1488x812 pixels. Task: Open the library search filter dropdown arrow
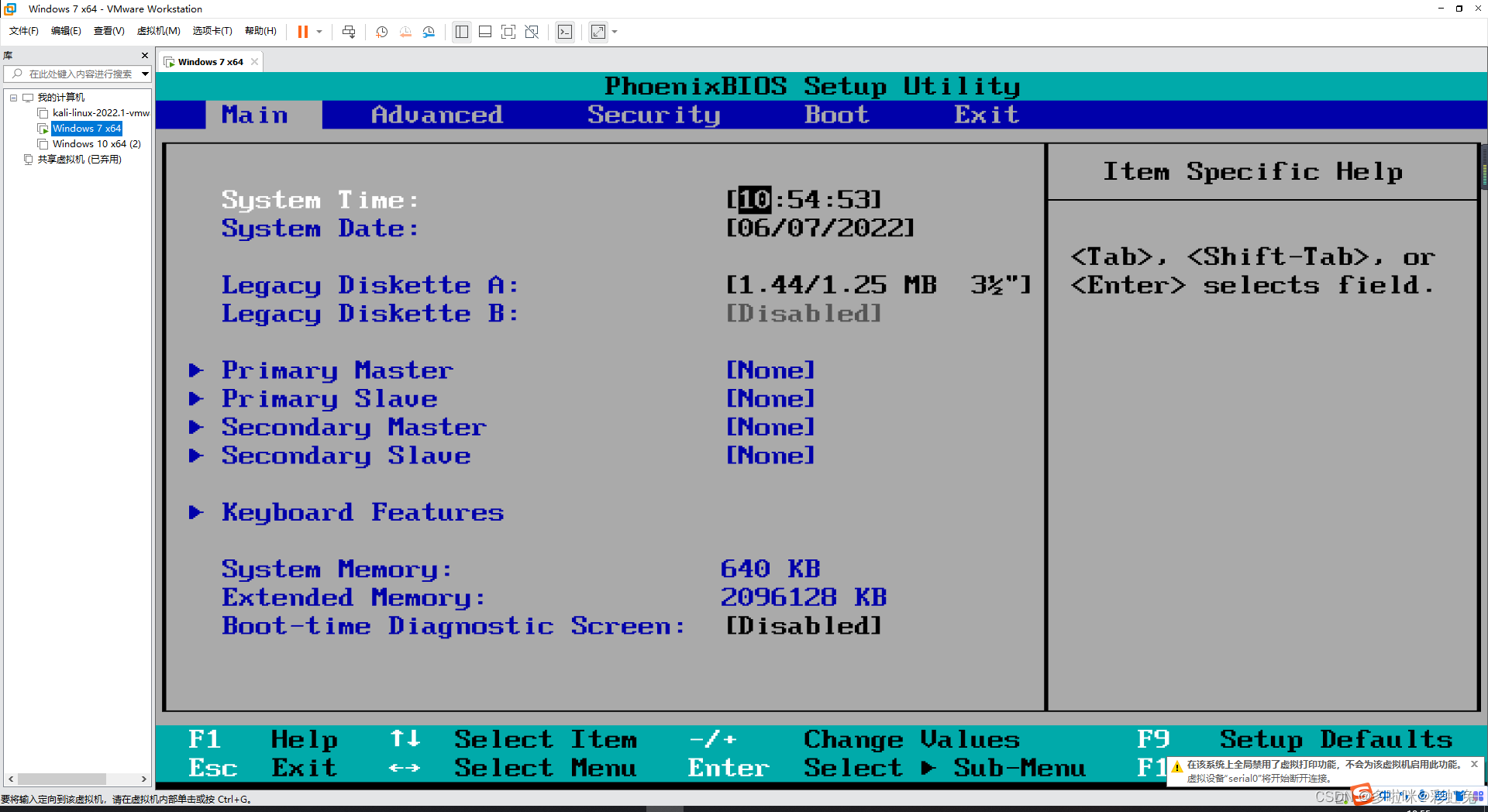145,74
